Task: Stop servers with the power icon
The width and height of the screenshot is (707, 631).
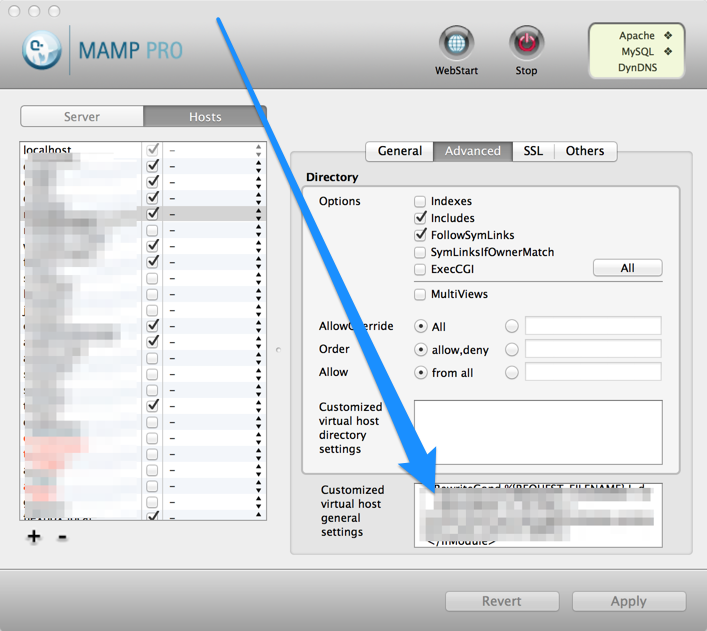Action: tap(526, 43)
